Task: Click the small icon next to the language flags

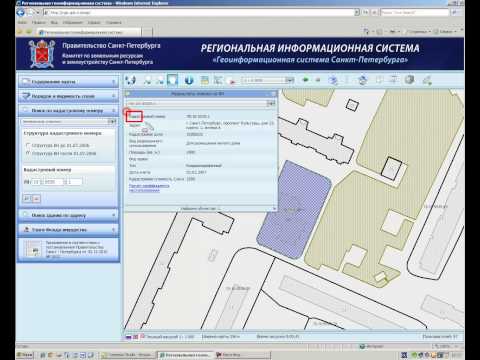Action: click(x=142, y=337)
